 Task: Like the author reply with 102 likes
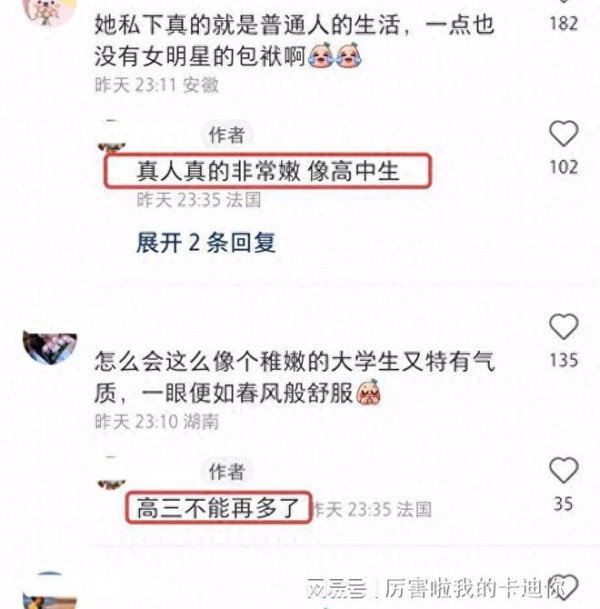point(563,134)
